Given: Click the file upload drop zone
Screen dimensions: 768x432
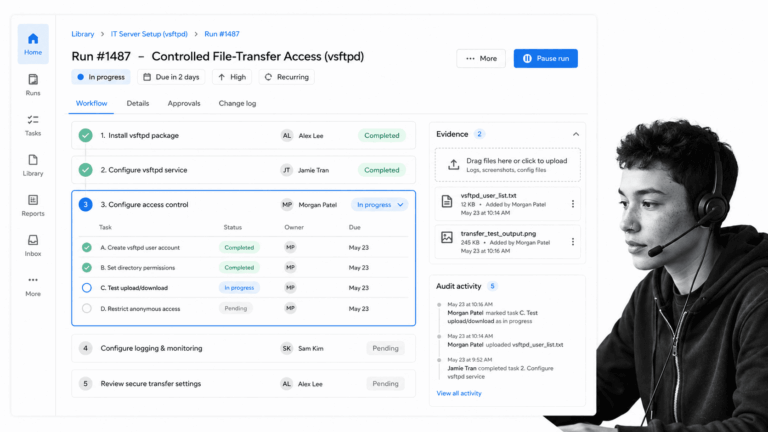Looking at the screenshot, I should tap(507, 165).
